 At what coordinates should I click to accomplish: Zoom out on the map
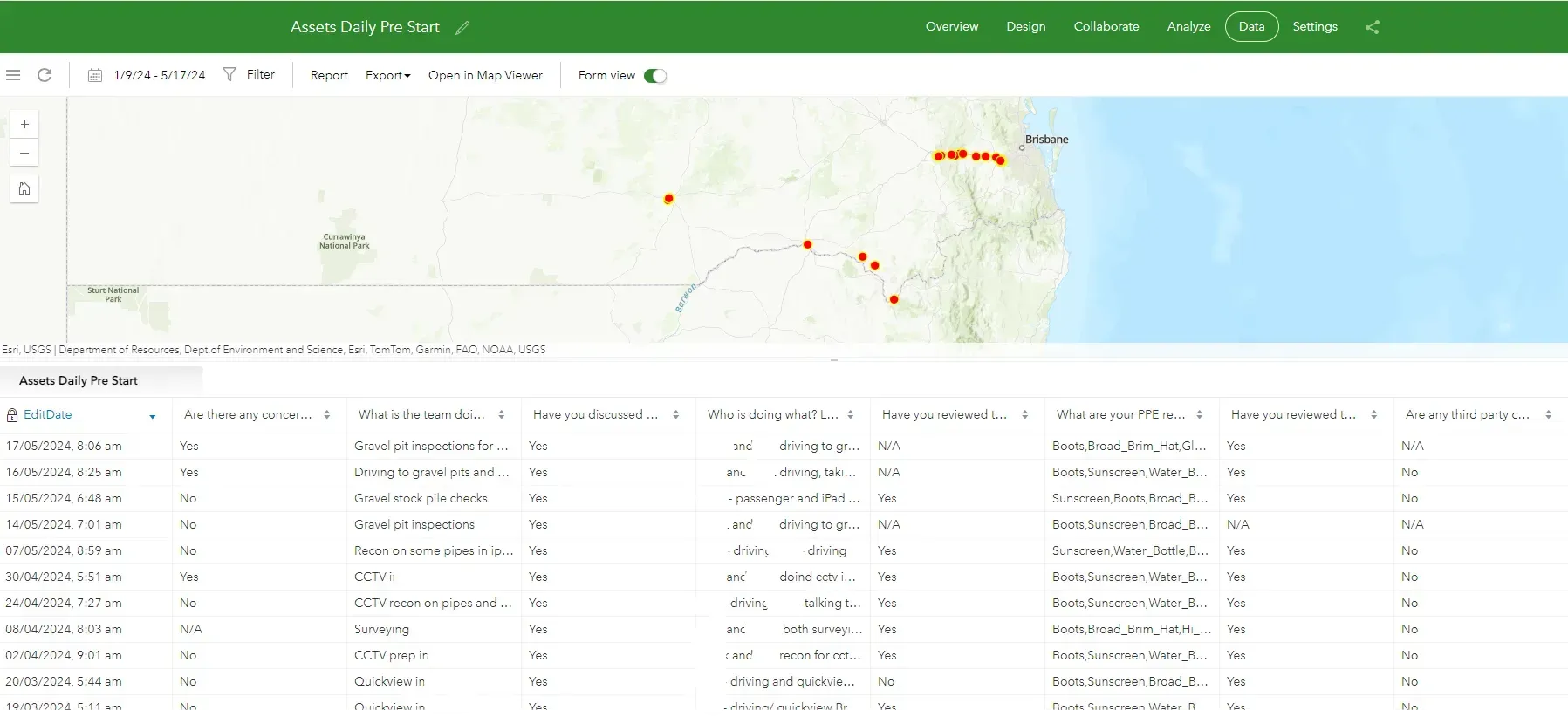click(24, 154)
